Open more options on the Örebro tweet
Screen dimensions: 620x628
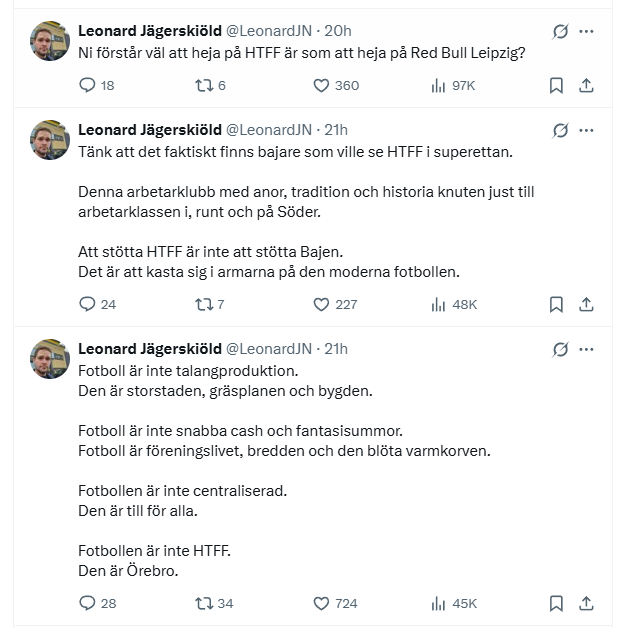pyautogui.click(x=588, y=349)
